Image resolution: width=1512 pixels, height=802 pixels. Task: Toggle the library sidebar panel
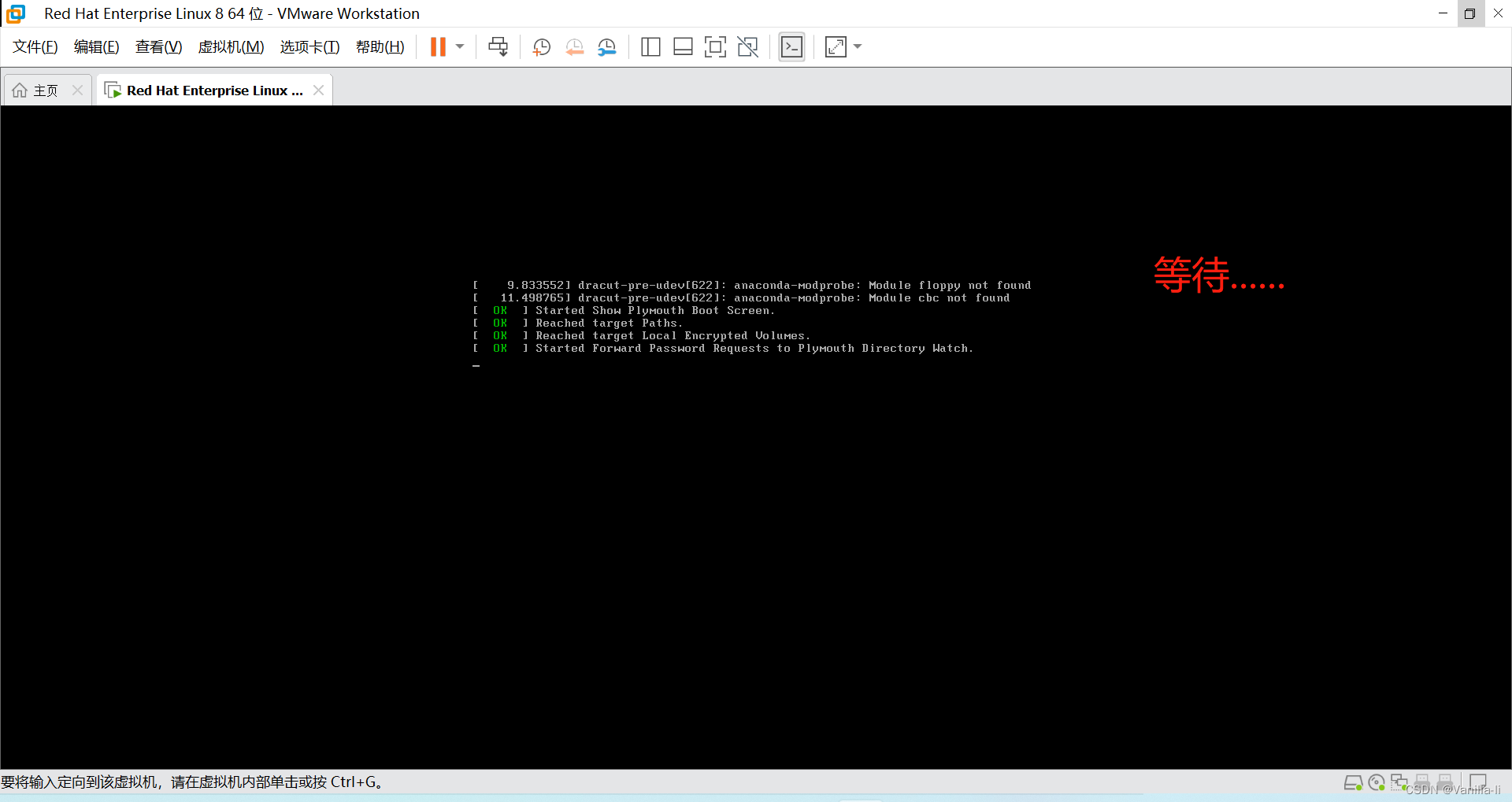[650, 47]
